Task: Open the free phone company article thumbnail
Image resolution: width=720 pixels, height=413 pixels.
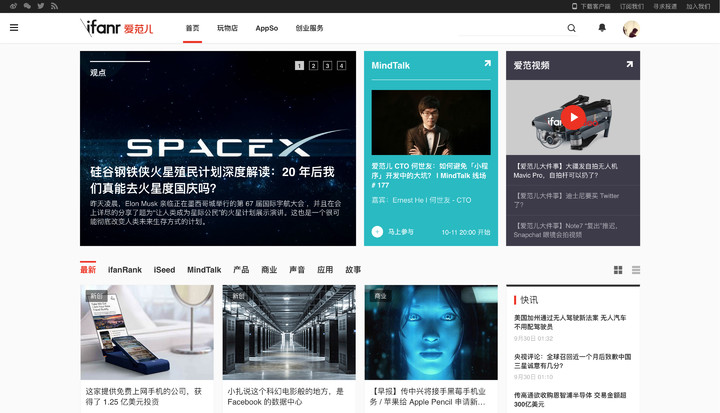Action: click(147, 332)
